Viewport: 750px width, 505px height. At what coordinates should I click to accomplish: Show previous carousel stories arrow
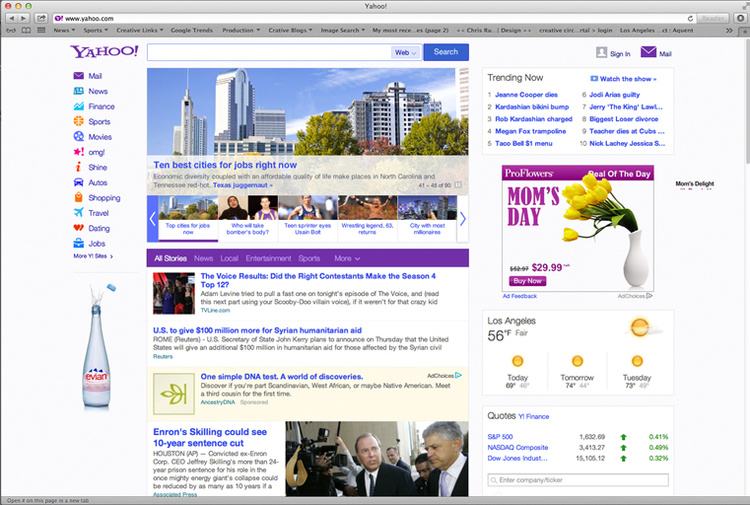click(x=153, y=219)
